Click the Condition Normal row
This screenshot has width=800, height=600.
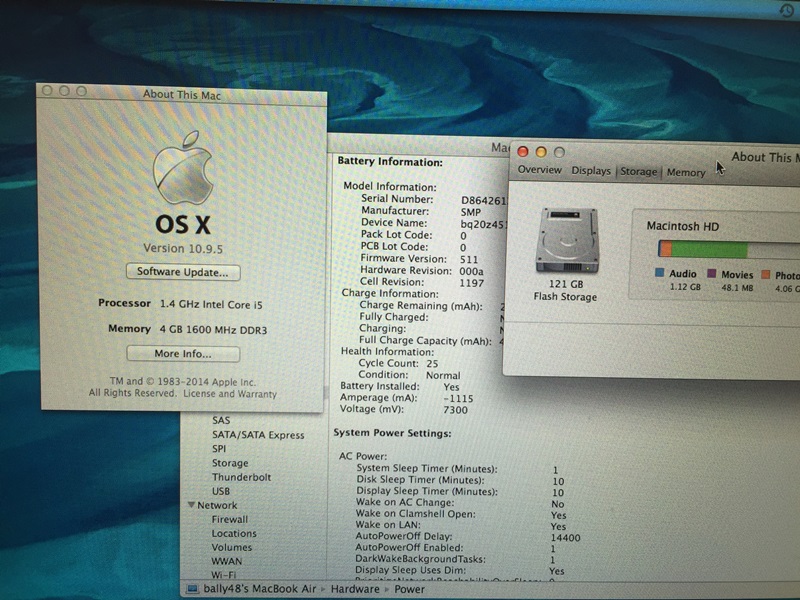tap(409, 375)
